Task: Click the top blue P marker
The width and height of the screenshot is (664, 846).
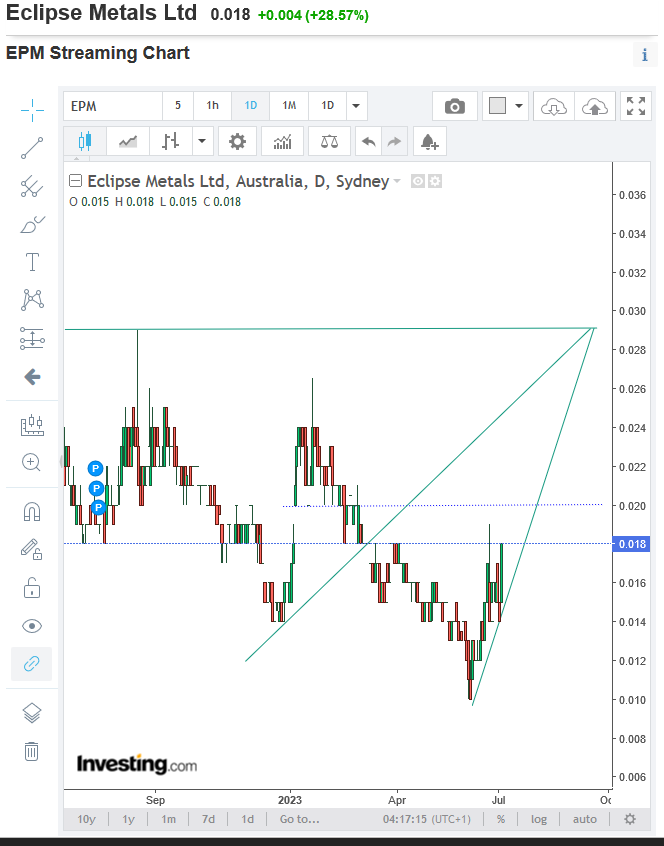Action: pyautogui.click(x=95, y=468)
